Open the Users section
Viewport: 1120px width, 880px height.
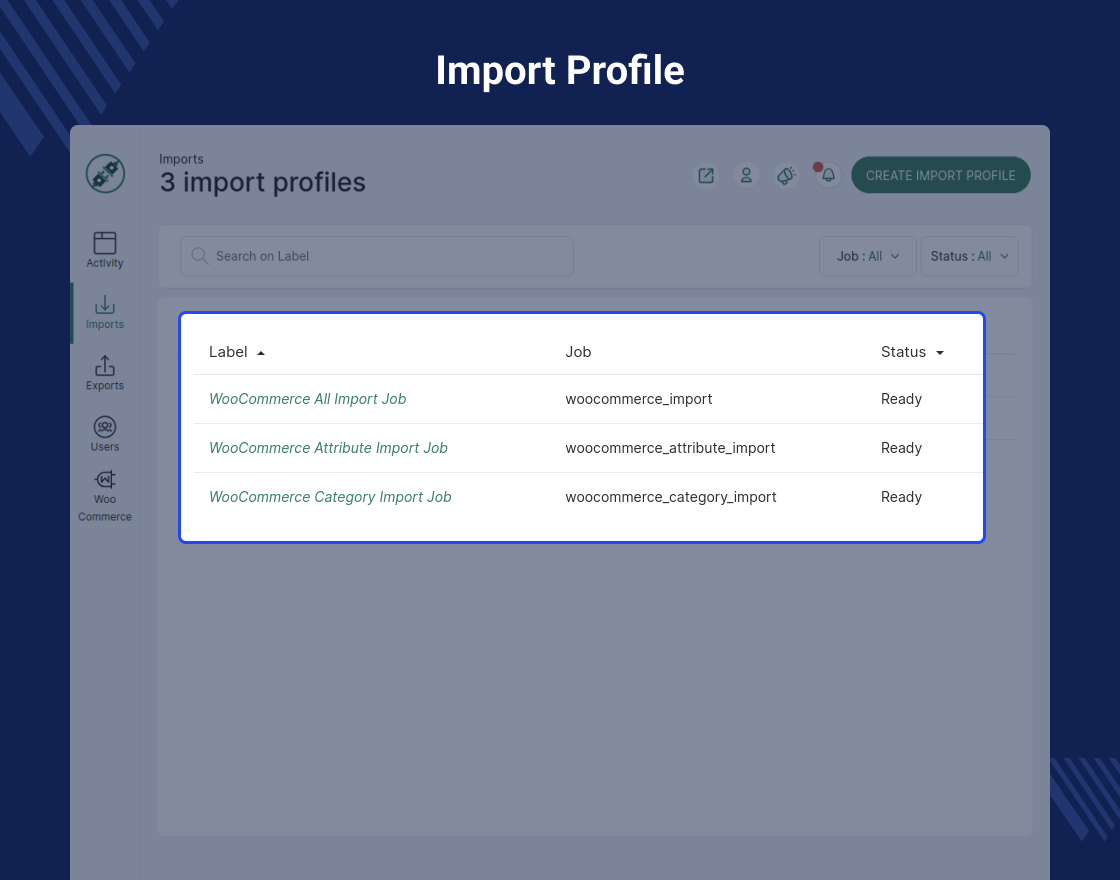tap(104, 434)
